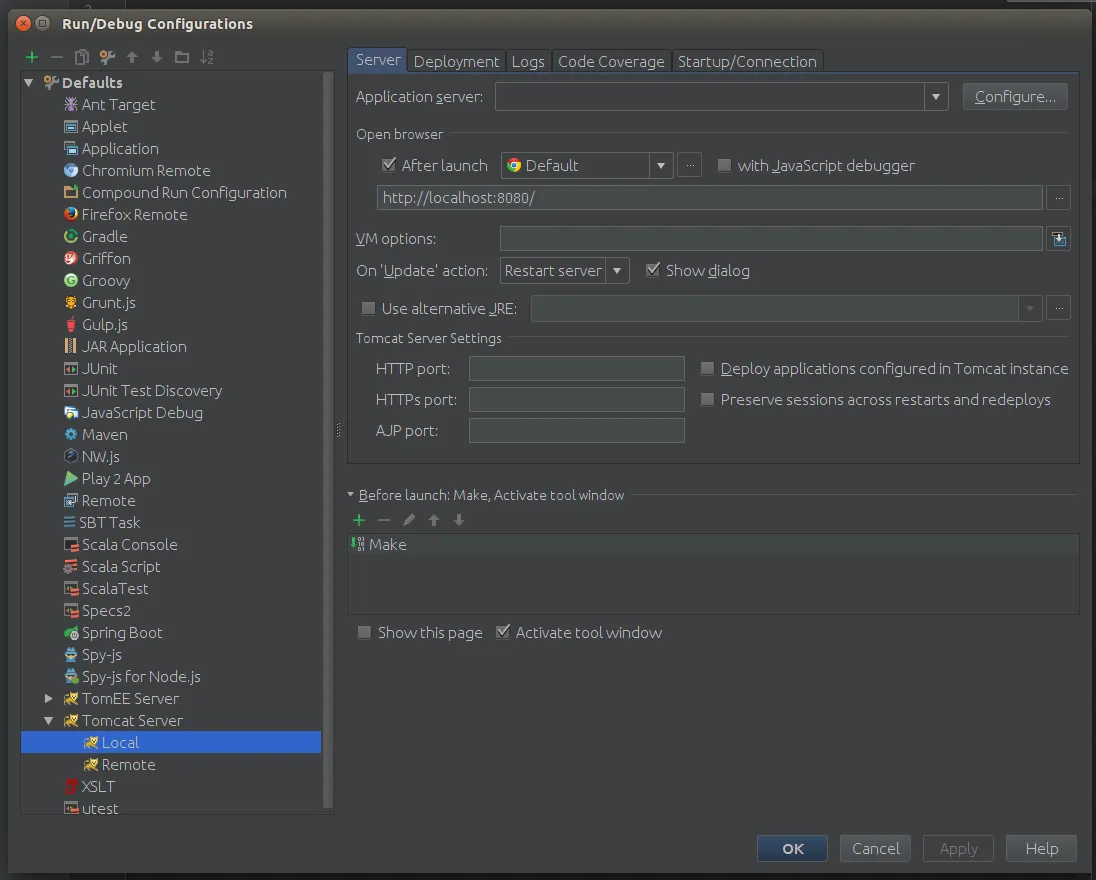Viewport: 1096px width, 880px height.
Task: Remove before launch task minus icon
Action: point(384,520)
